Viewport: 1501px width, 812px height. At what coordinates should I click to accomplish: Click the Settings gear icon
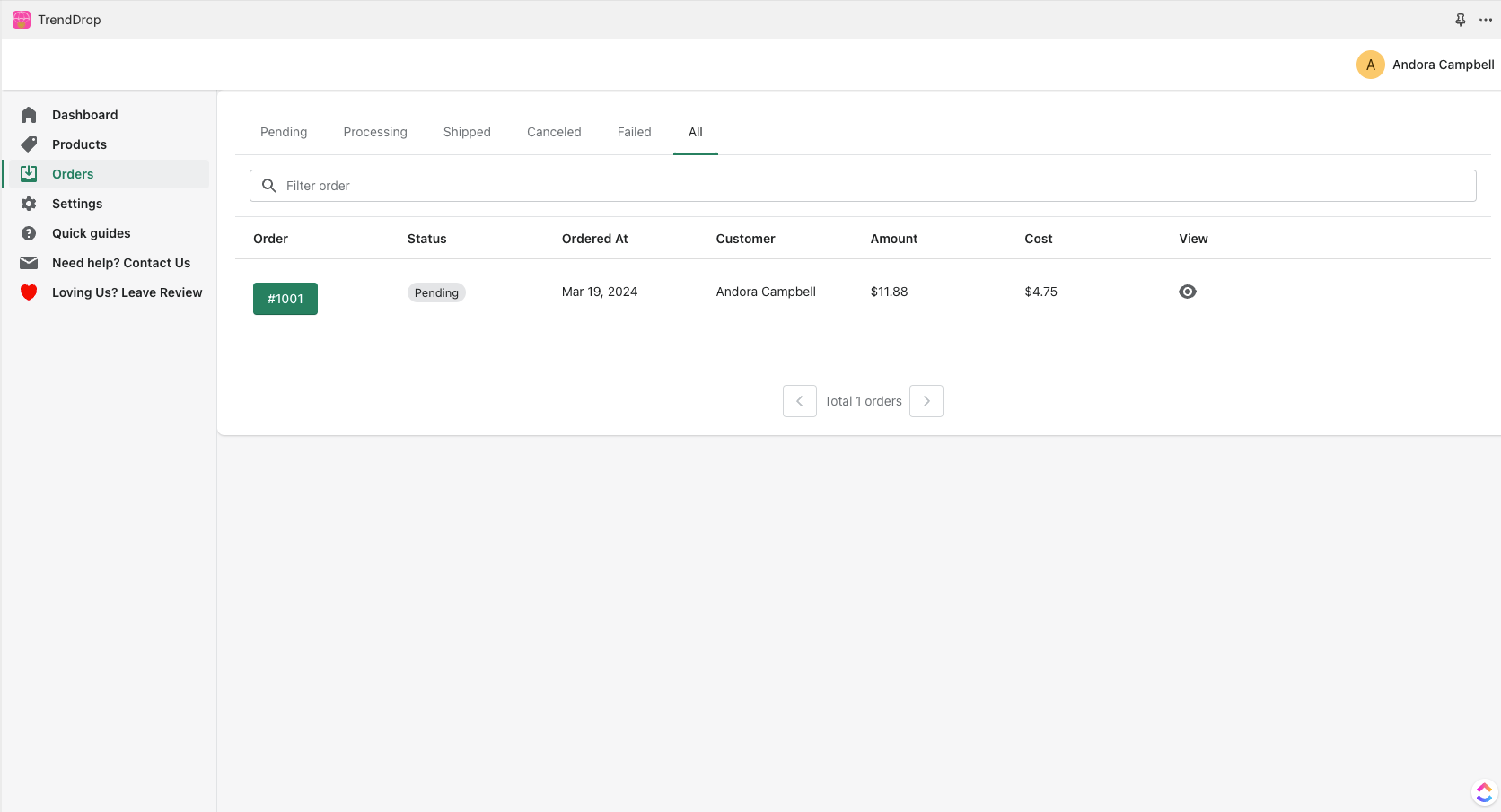[x=29, y=204]
